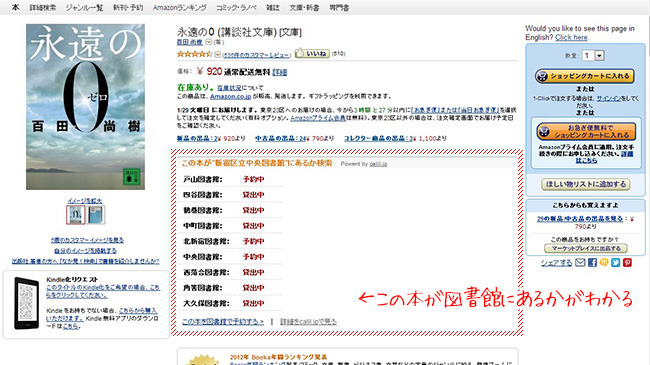The image size is (650, 365).
Task: Click the いいね like button
Action: (312, 54)
